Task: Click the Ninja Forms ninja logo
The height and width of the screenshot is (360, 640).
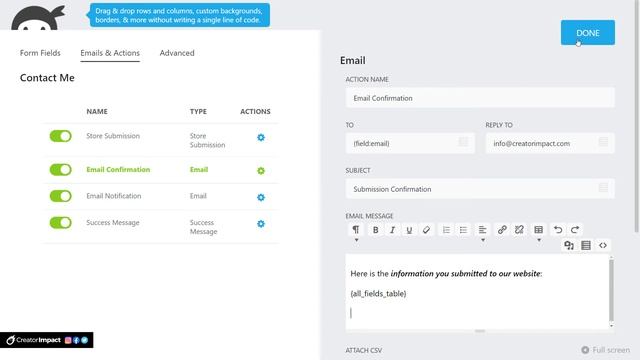Action: pos(38,18)
